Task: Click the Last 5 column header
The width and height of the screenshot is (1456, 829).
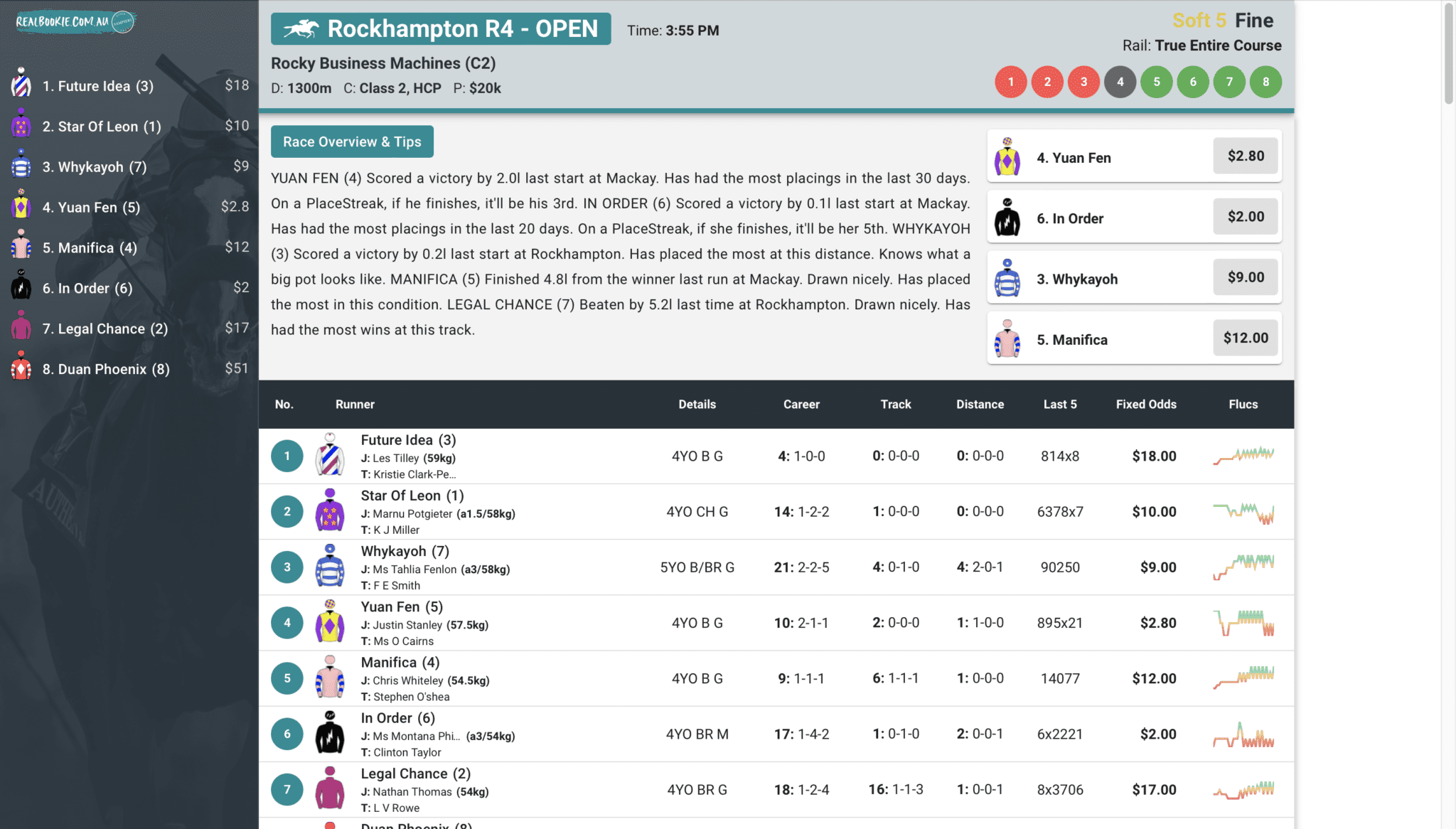Action: coord(1060,404)
